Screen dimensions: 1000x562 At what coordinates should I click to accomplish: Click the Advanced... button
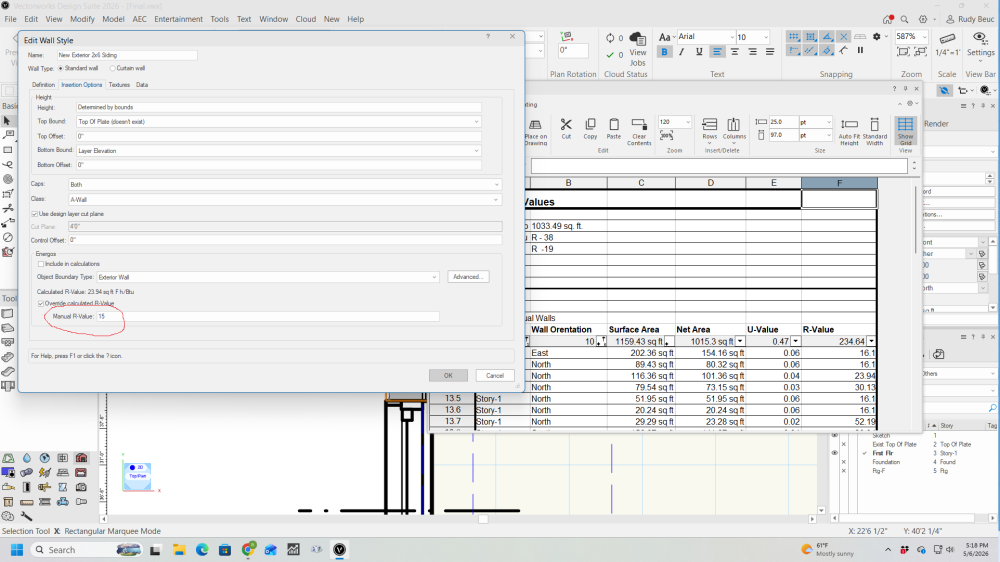click(468, 277)
